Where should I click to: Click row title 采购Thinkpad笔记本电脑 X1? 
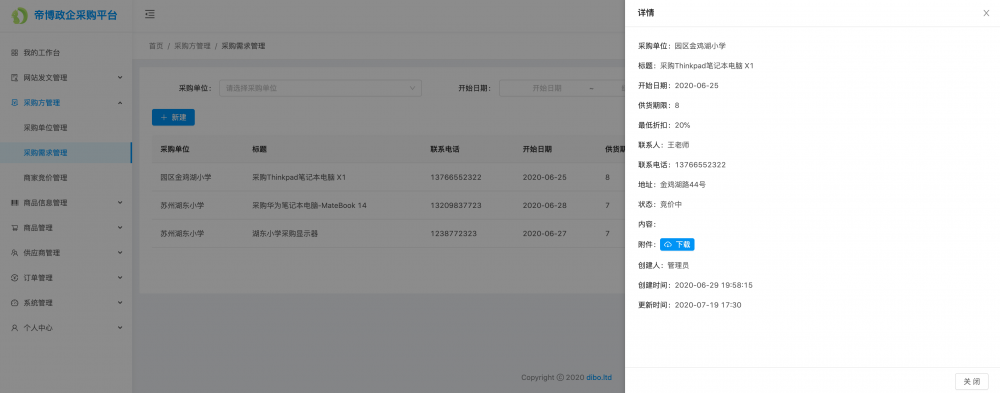(x=299, y=177)
